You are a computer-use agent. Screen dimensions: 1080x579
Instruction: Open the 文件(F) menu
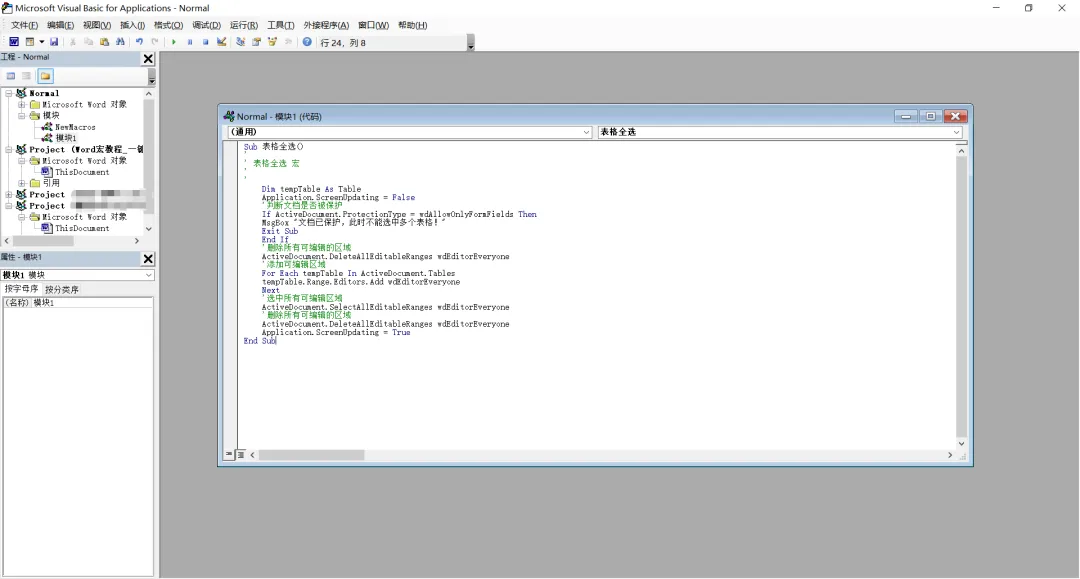pyautogui.click(x=24, y=25)
